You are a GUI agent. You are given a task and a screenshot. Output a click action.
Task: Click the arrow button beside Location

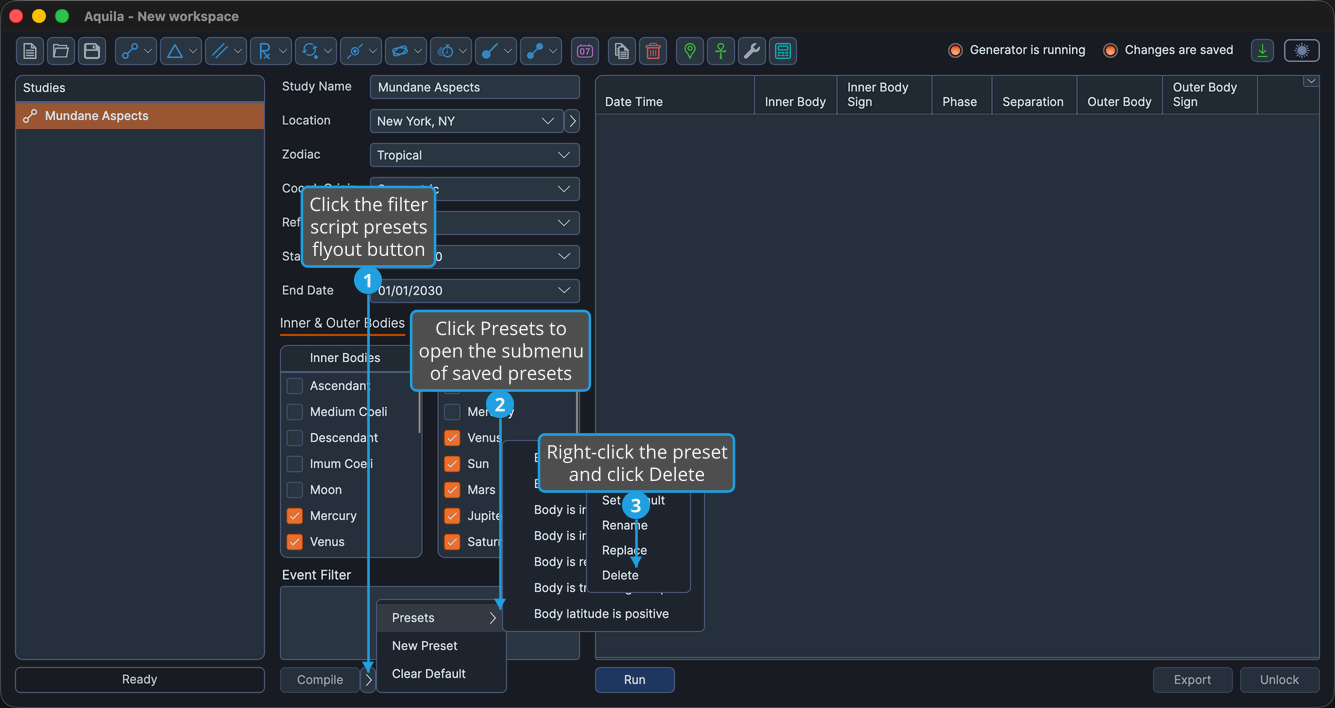[x=572, y=121]
